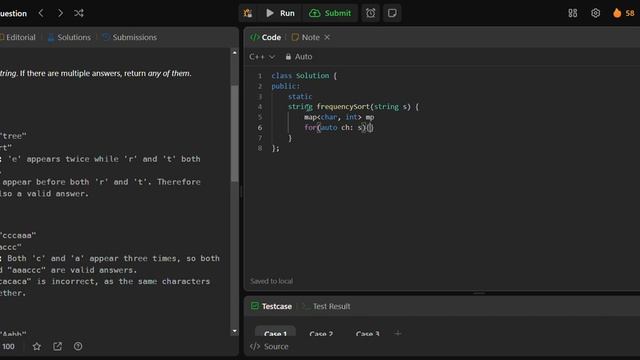Add a new testcase plus icon
This screenshot has width=640, height=360.
398,333
